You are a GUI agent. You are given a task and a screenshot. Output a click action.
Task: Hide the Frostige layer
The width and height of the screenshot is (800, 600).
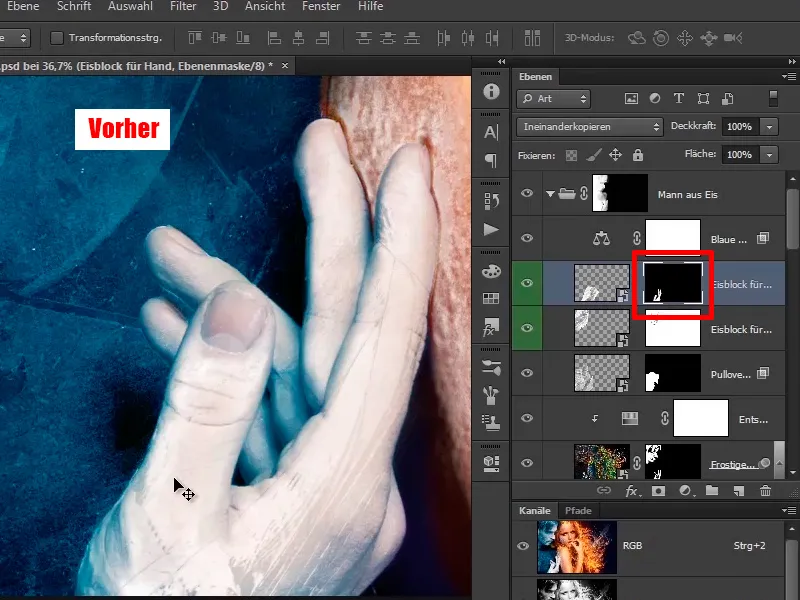pos(527,463)
